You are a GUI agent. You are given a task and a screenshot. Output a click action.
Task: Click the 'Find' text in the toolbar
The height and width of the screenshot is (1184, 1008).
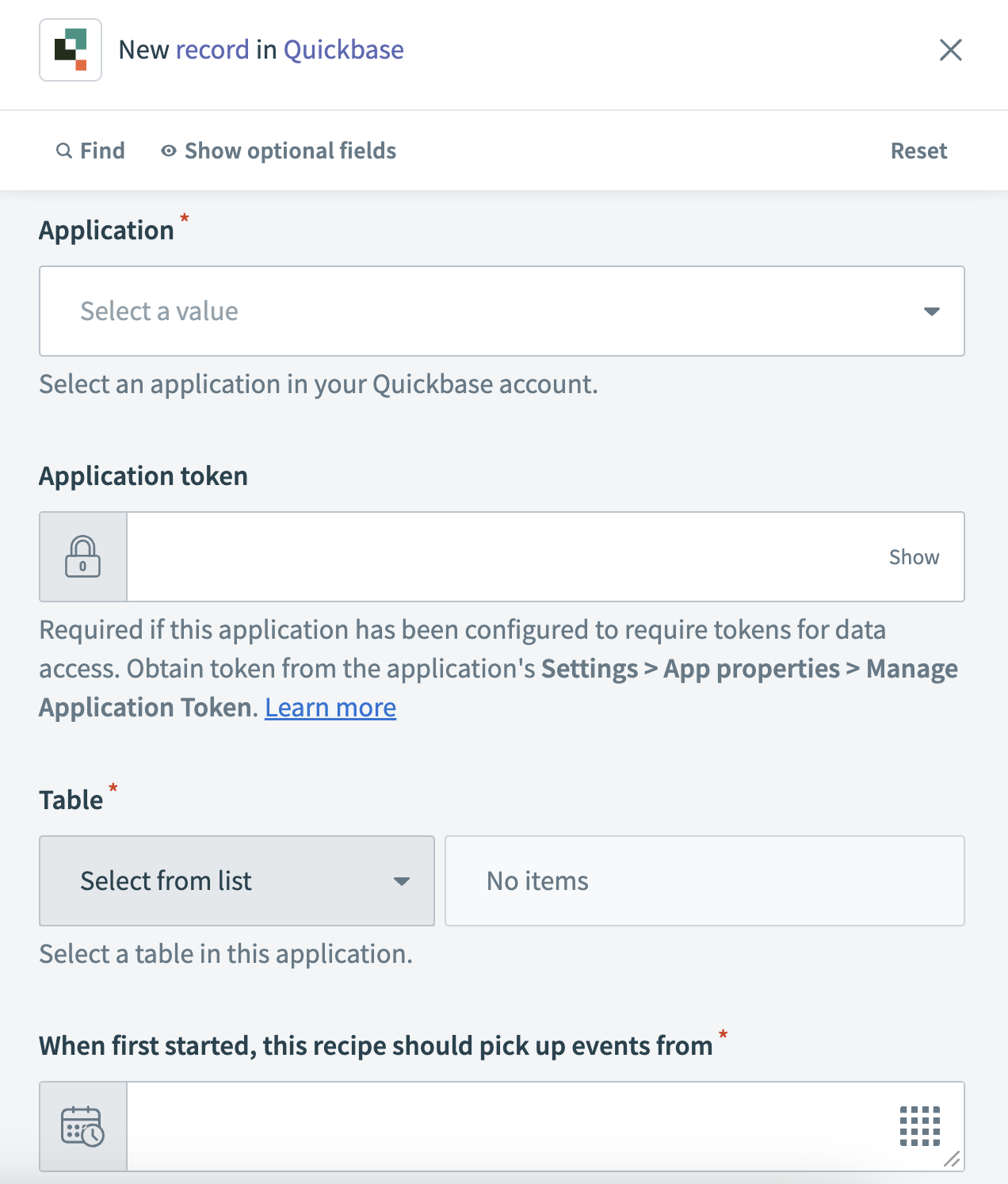pos(102,151)
